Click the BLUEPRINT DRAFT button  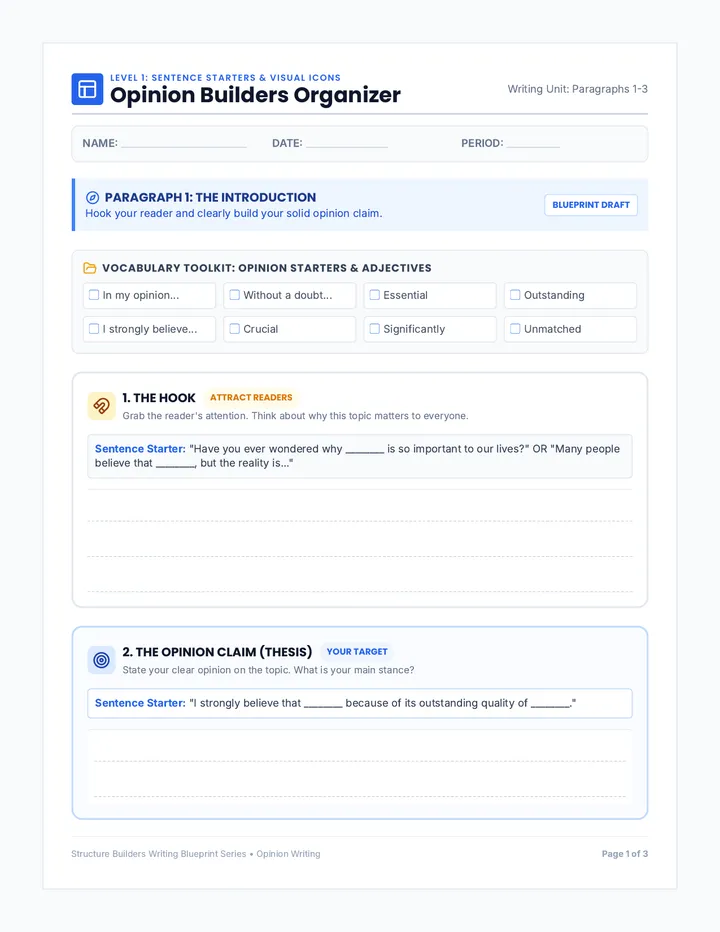(591, 205)
